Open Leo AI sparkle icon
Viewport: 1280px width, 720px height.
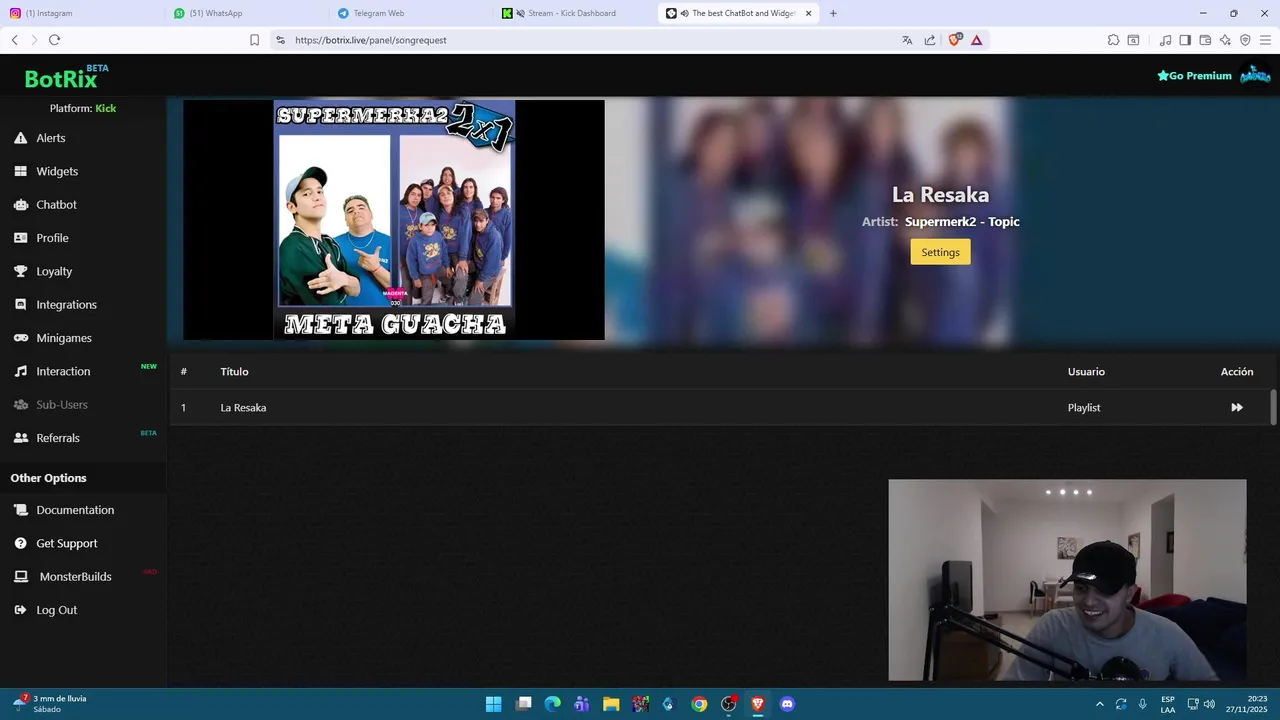tap(1225, 40)
